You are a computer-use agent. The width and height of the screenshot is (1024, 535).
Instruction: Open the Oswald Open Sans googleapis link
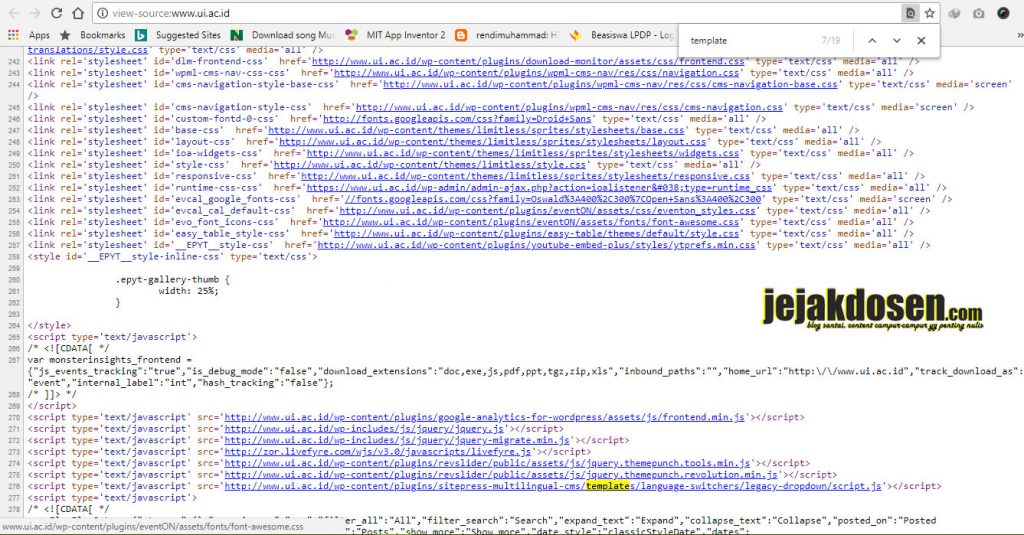click(552, 199)
